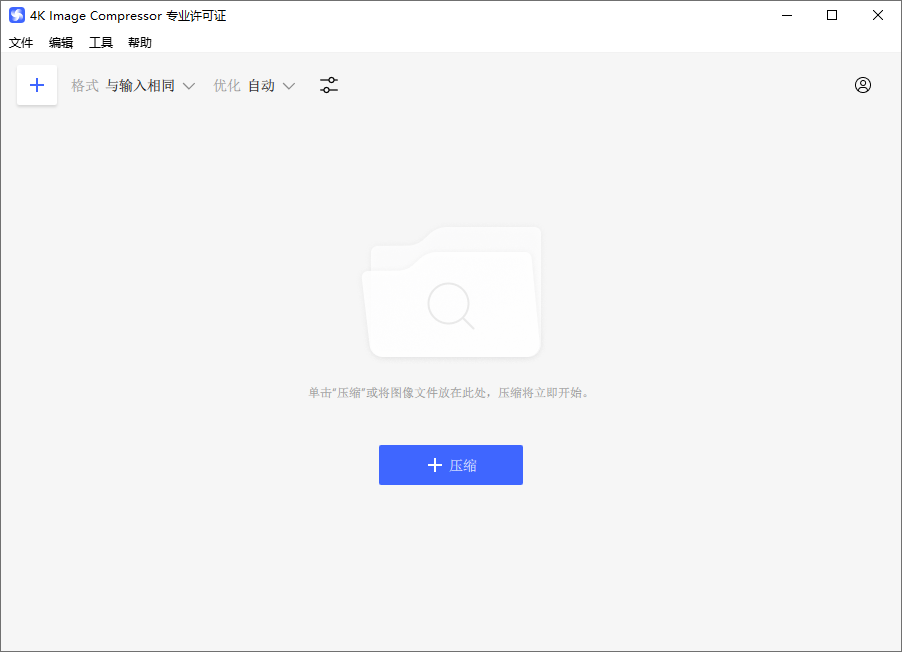Screen dimensions: 902x652
Task: Click the 优化 label in toolbar
Action: 227,86
